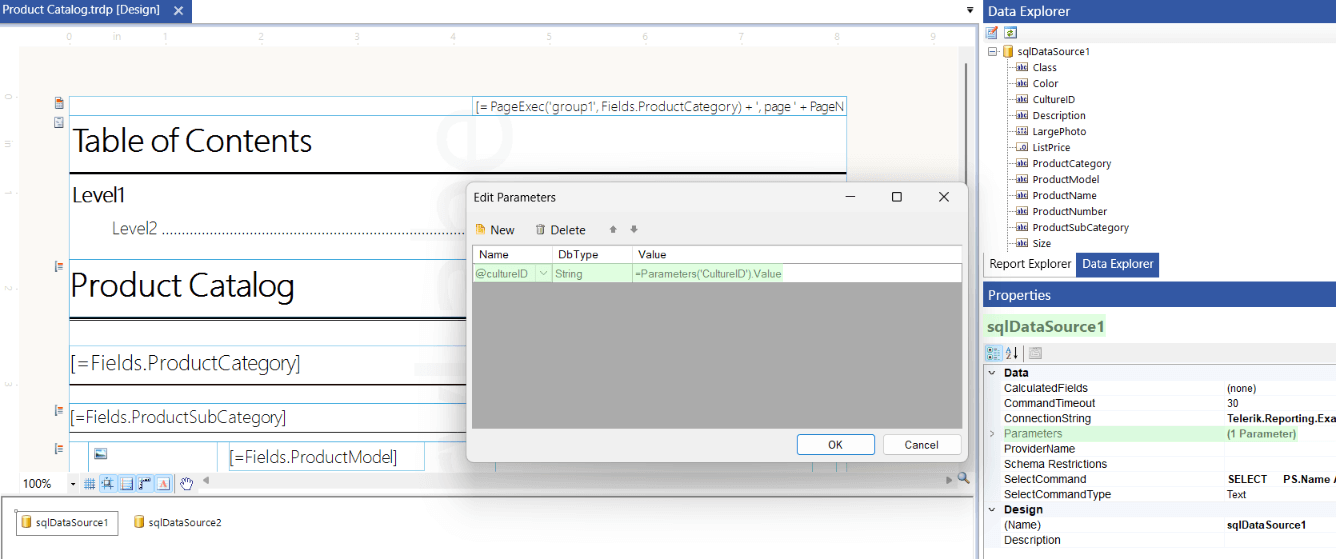Viewport: 1336px width, 559px height.
Task: Click the sqlDataSource1 database icon in tree
Action: [1008, 51]
